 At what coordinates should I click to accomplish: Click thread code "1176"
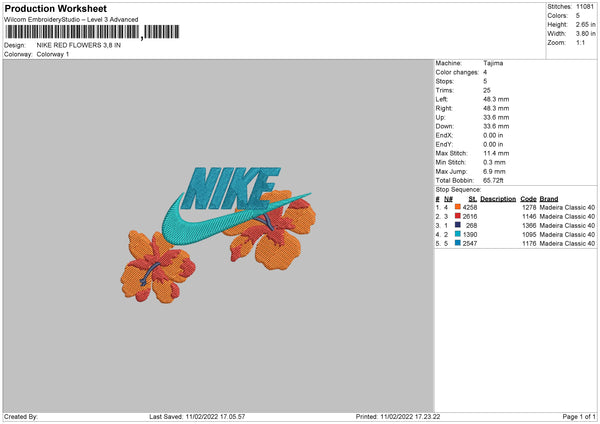point(529,243)
